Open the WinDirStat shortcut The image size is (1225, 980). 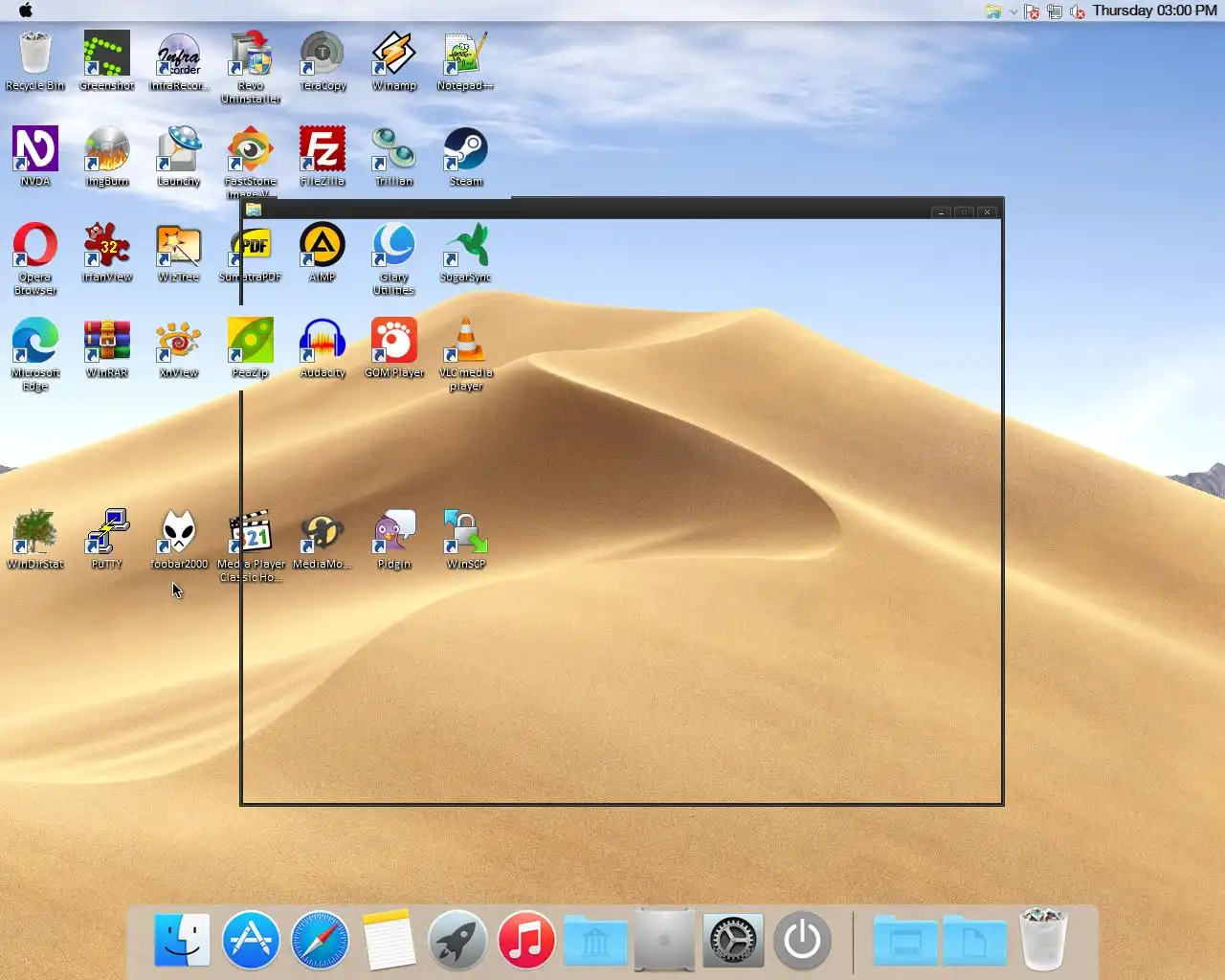pyautogui.click(x=35, y=540)
